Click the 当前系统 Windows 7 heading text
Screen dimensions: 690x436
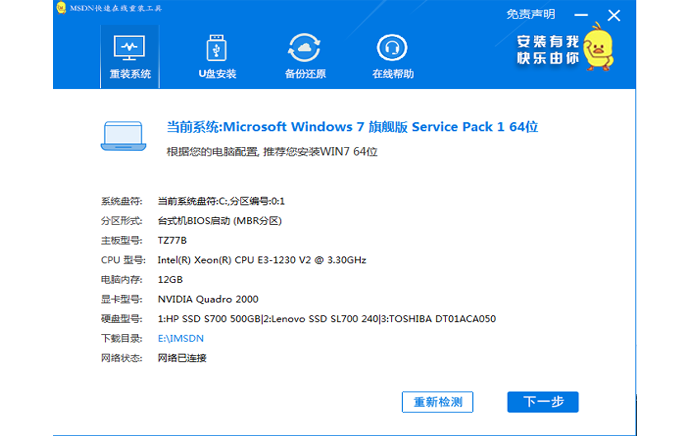coord(352,127)
